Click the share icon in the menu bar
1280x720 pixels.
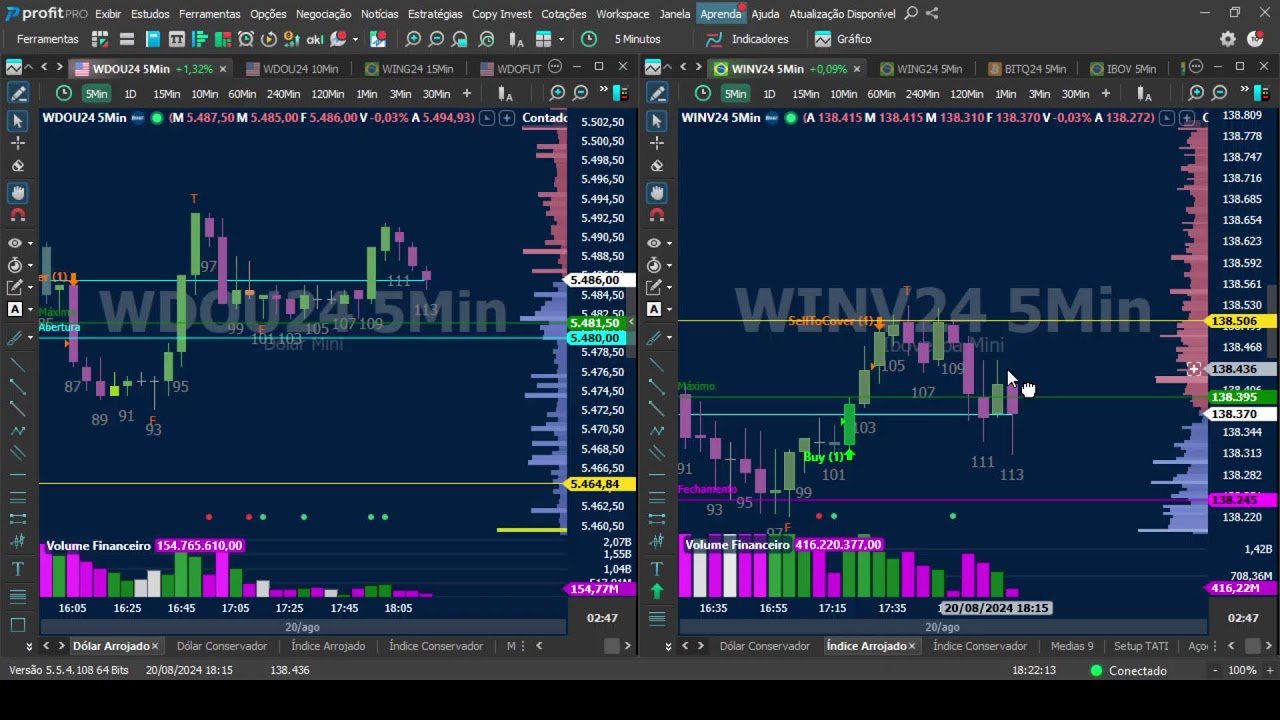pyautogui.click(x=932, y=14)
